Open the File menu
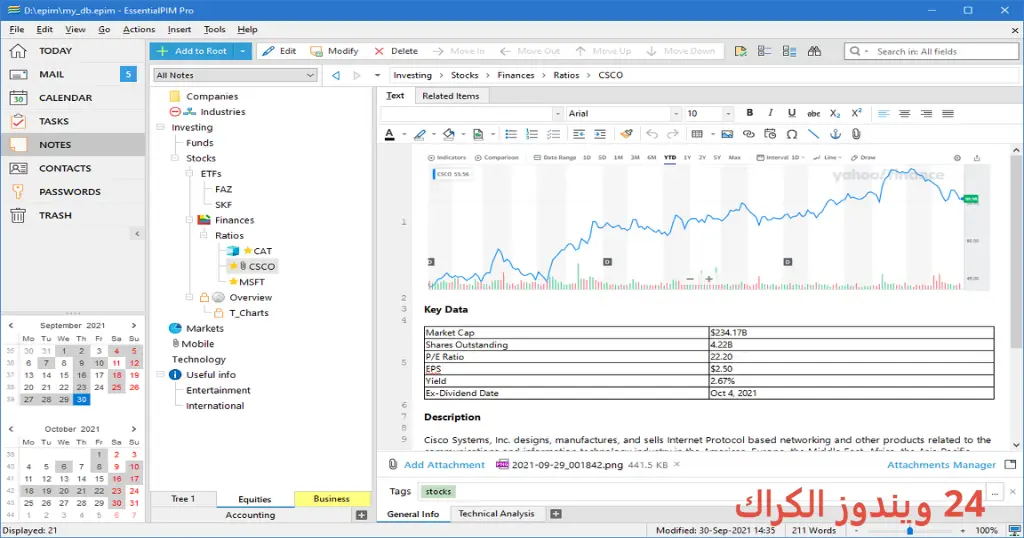 tap(17, 29)
